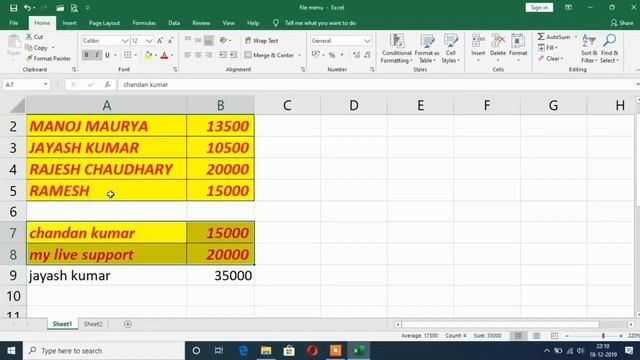Click the Print Preview icon in title bar
This screenshot has width=640, height=360.
coord(74,8)
